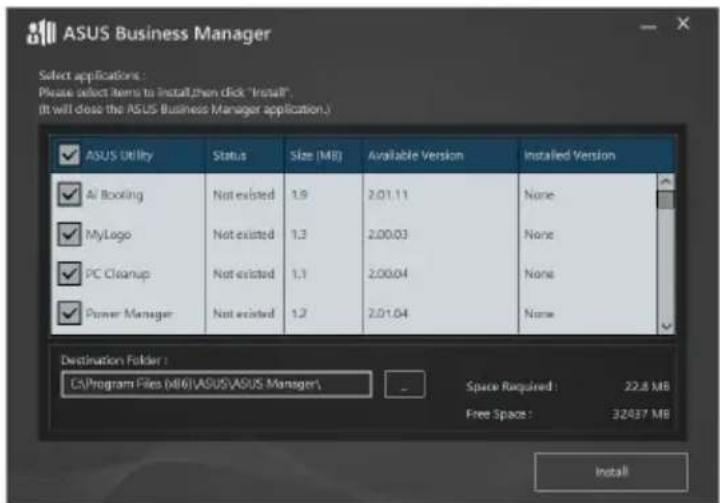Screen dimensions: 720x503
Task: Click size 1.9 in Ai Booting row
Action: (299, 195)
